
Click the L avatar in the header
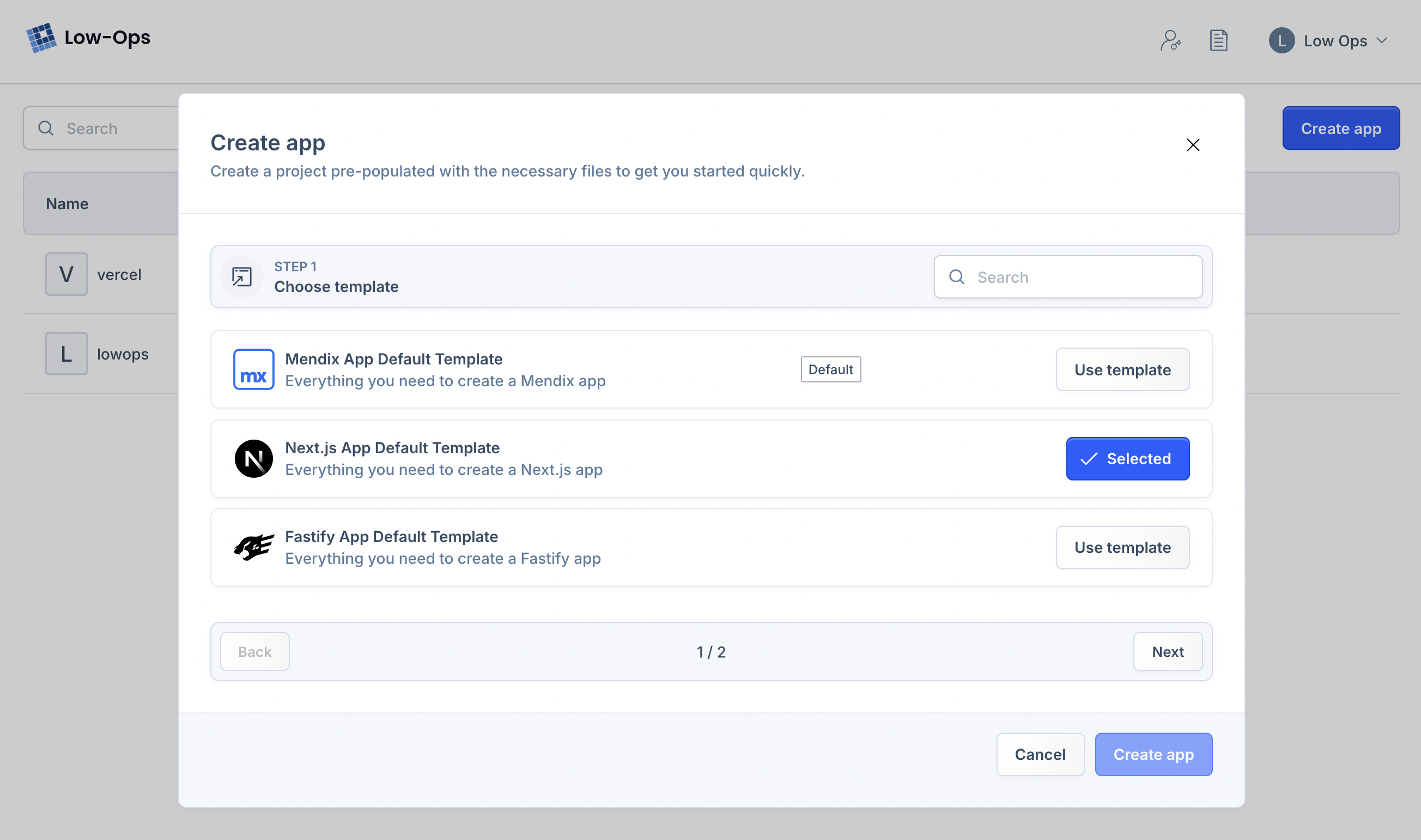tap(1282, 41)
